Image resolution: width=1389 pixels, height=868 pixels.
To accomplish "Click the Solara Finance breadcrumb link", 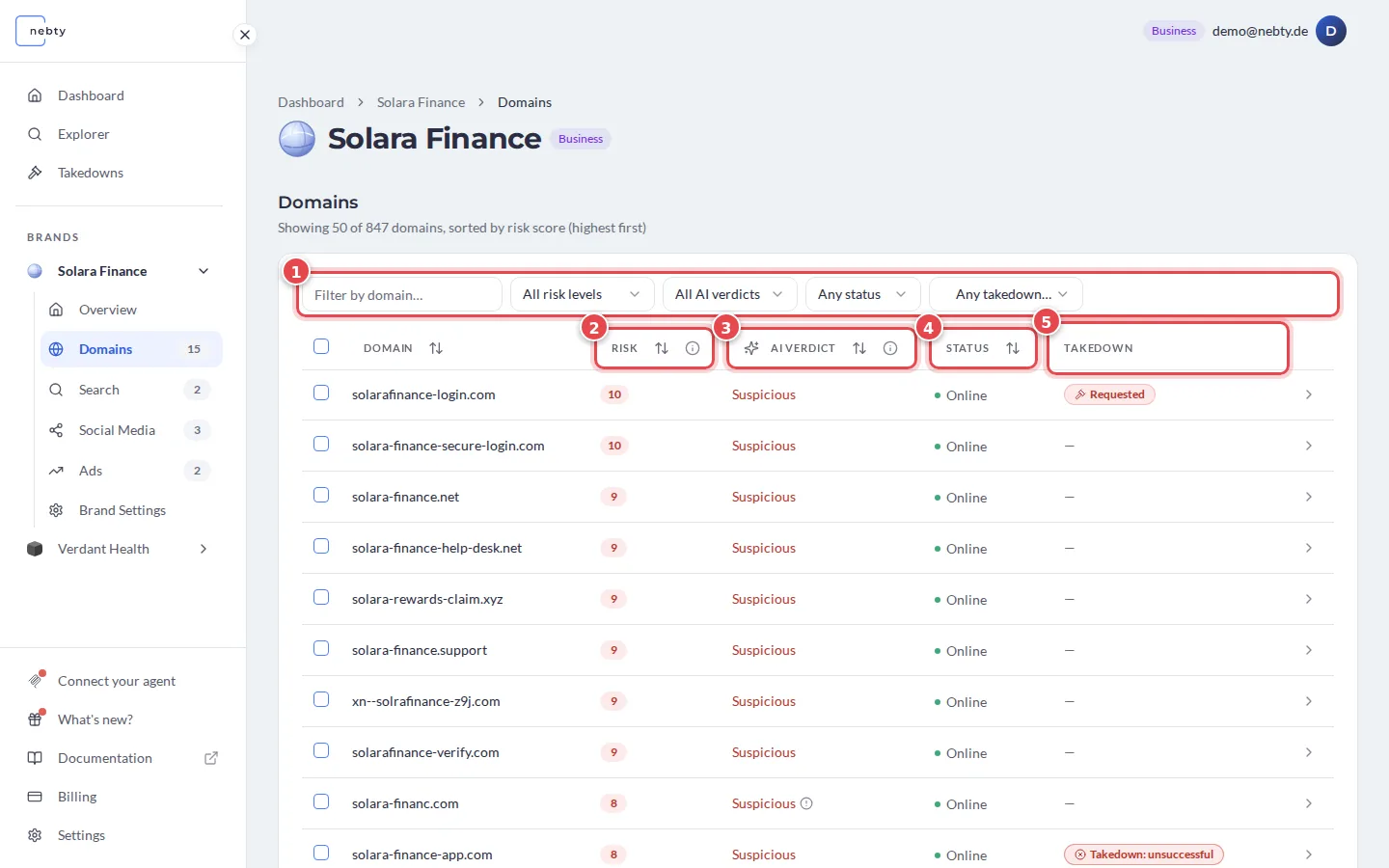I will pyautogui.click(x=421, y=102).
